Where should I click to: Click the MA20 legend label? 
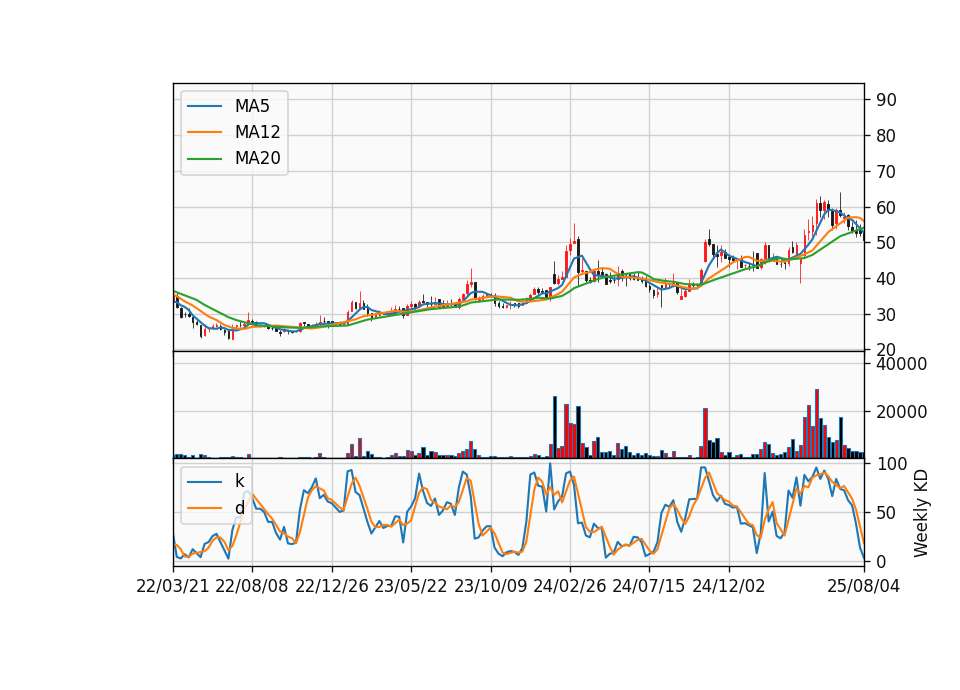point(257,158)
